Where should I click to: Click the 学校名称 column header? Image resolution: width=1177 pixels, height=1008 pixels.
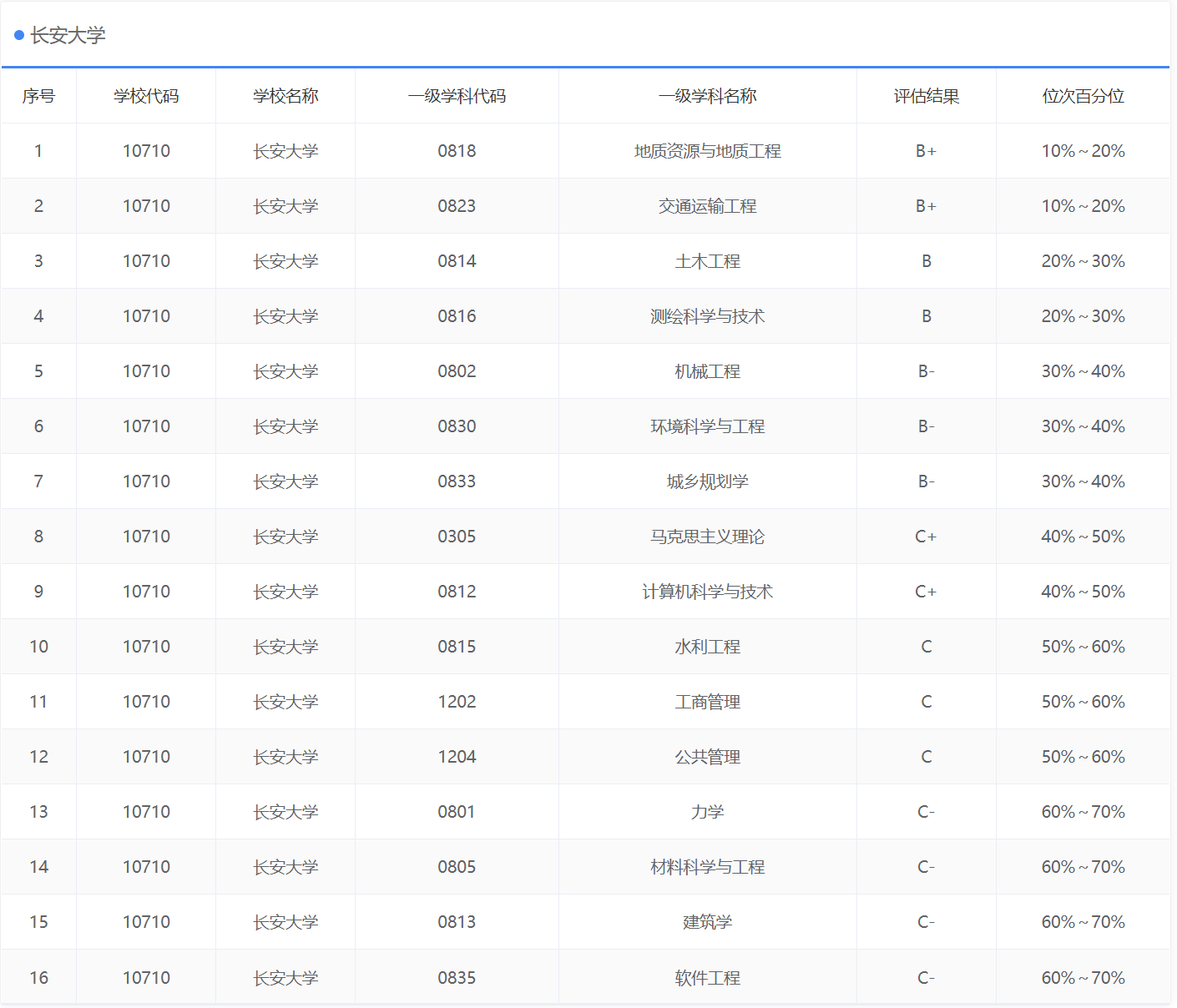pyautogui.click(x=285, y=96)
